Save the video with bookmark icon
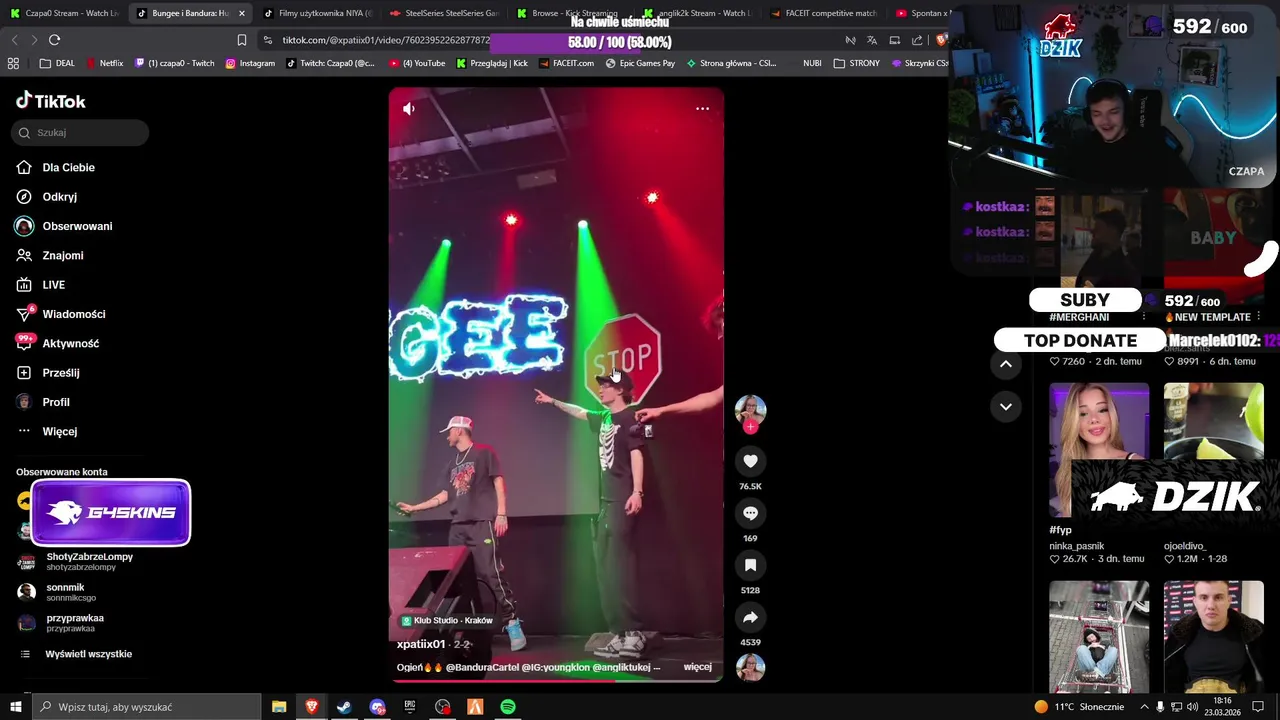1280x720 pixels. [750, 565]
